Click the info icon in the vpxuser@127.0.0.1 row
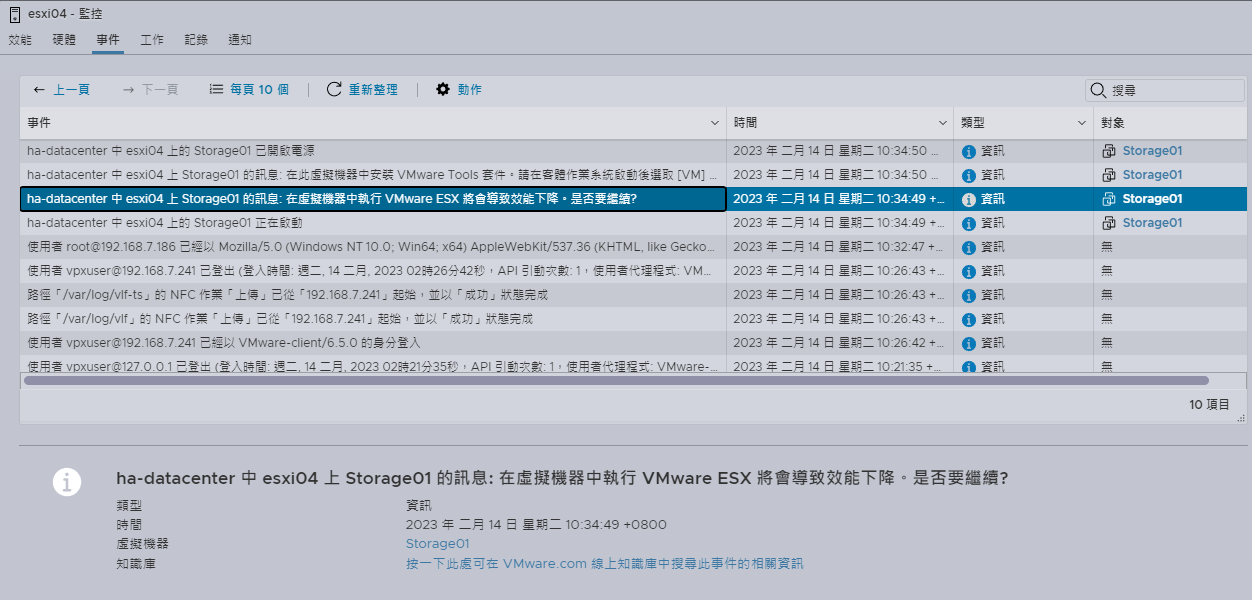This screenshot has width=1252, height=600. coord(968,367)
